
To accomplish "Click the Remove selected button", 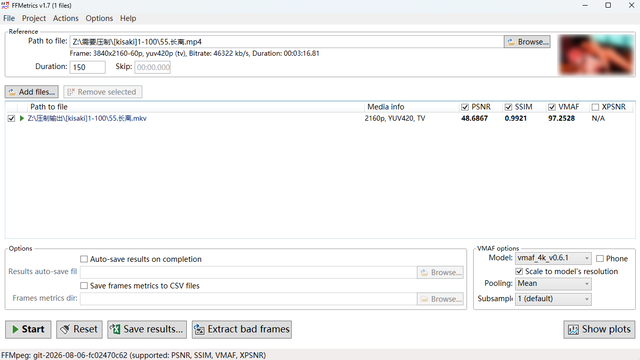I will (102, 92).
